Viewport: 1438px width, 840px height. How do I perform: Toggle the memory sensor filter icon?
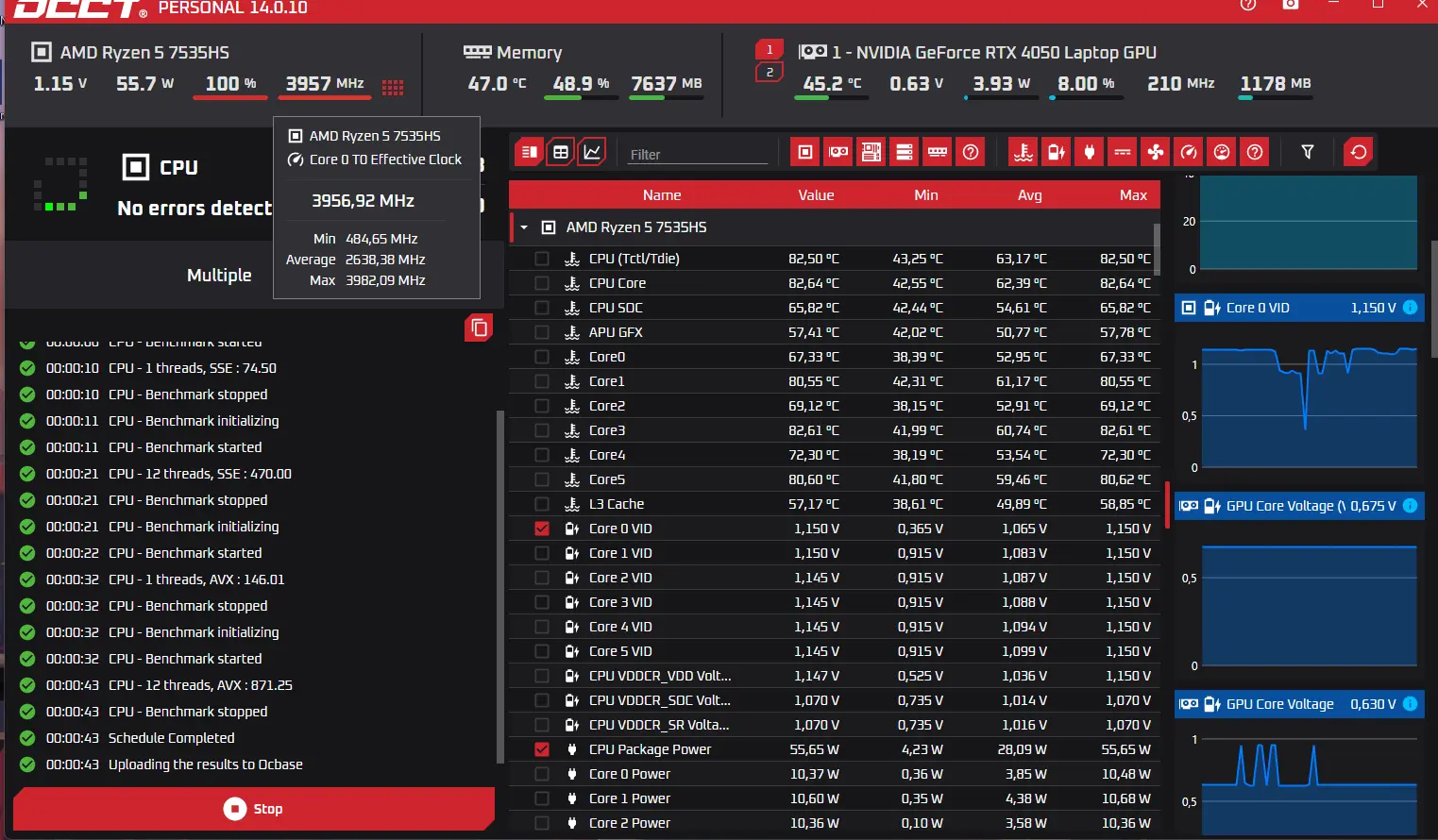pyautogui.click(x=938, y=152)
